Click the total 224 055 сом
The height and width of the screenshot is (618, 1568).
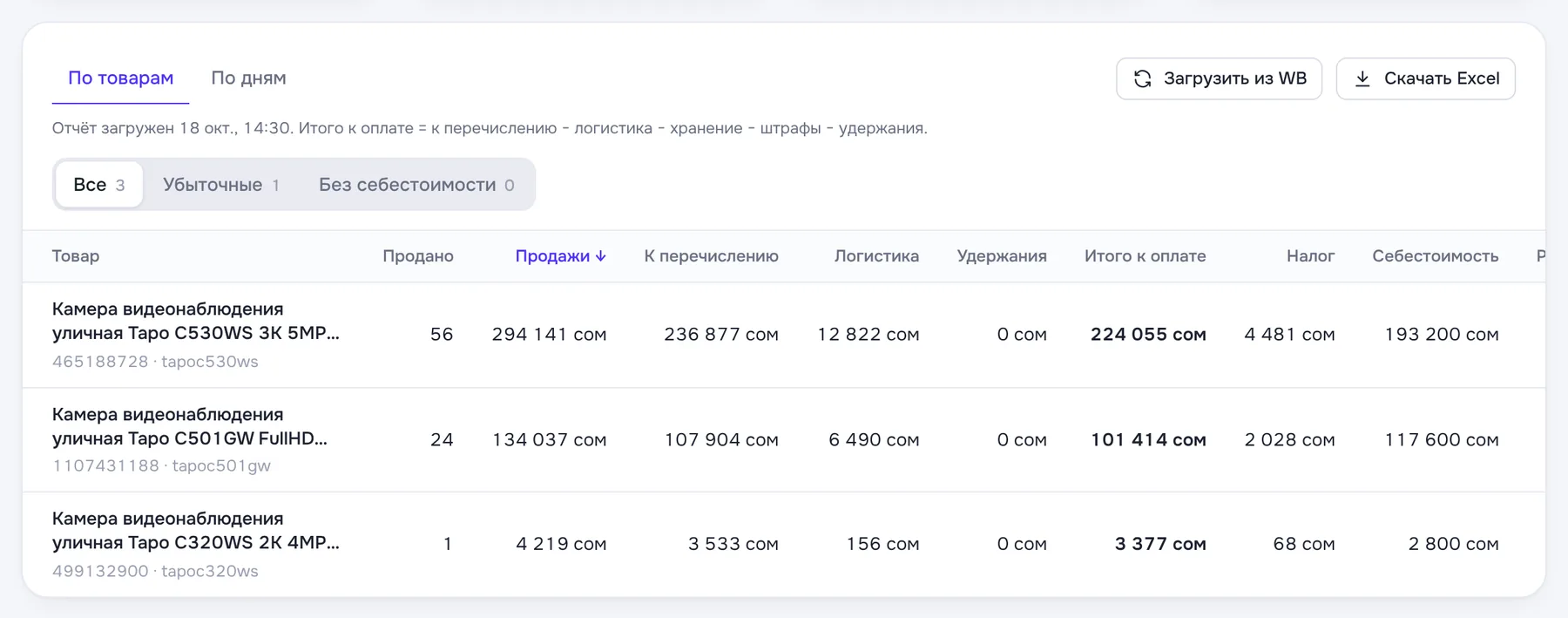pyautogui.click(x=1148, y=335)
